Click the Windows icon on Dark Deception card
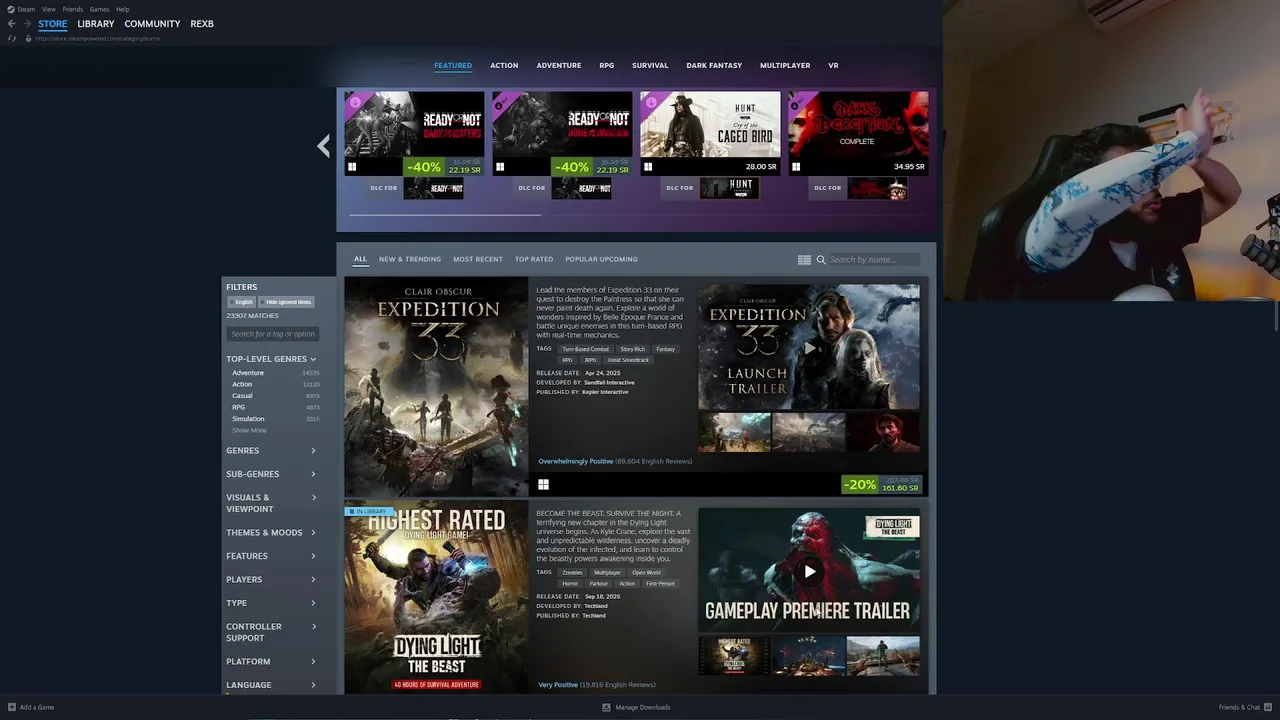Screen dimensions: 1280x720 click(796, 167)
